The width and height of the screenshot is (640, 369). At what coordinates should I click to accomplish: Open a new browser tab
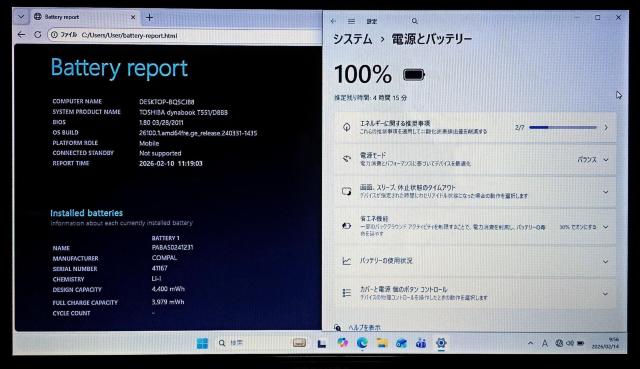coord(149,17)
